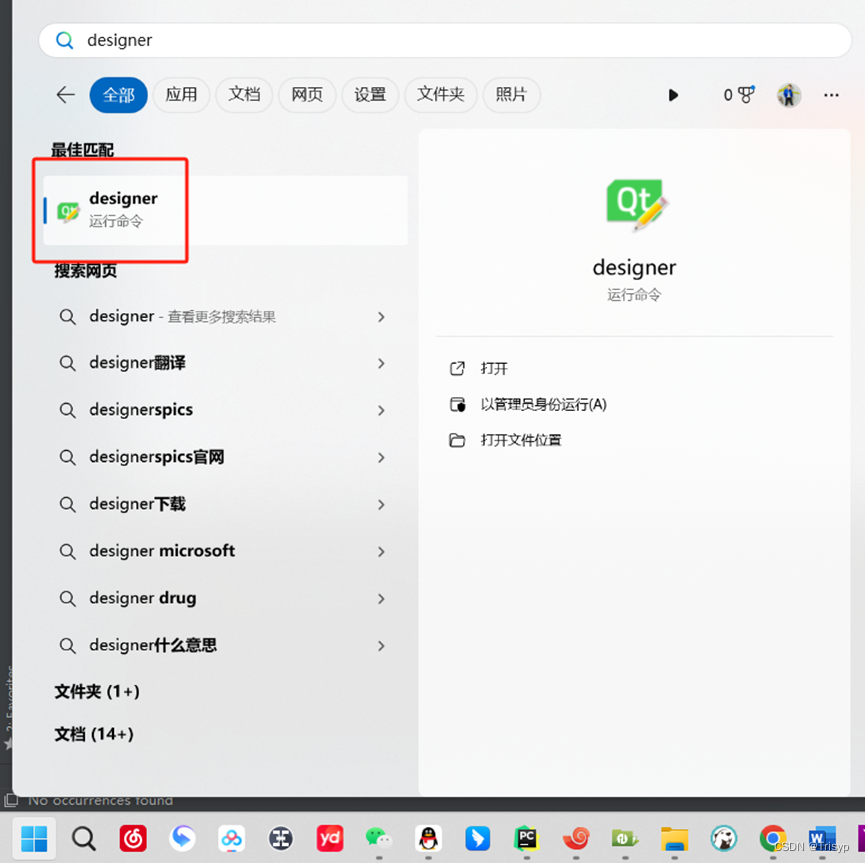Open Google Chrome from the taskbar

(x=773, y=839)
